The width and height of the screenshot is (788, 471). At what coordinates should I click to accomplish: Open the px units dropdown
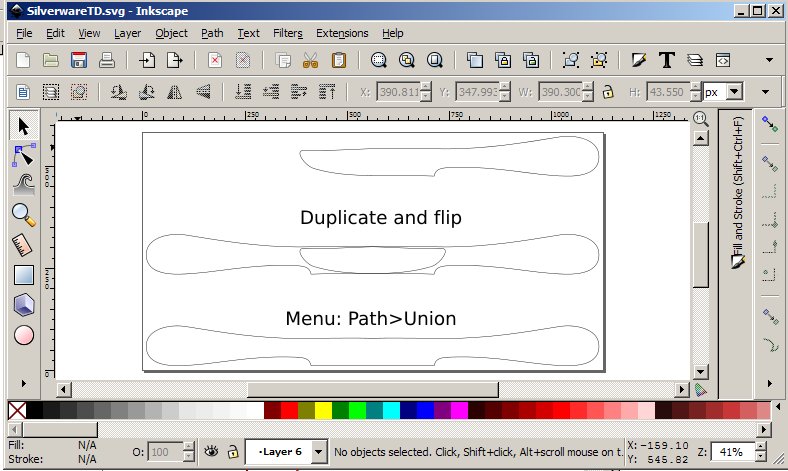point(723,92)
